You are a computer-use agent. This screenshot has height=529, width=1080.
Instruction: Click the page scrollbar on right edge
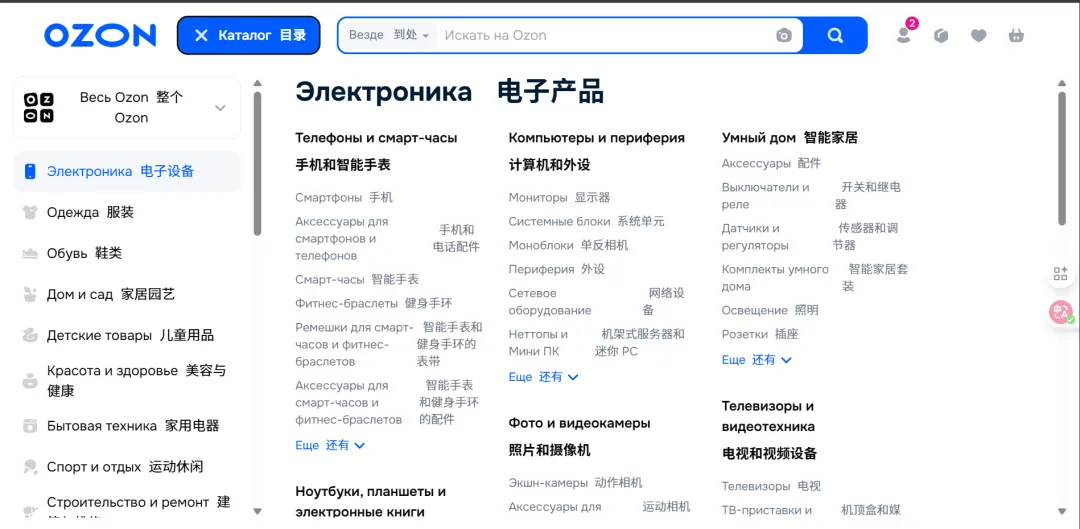click(x=1062, y=158)
